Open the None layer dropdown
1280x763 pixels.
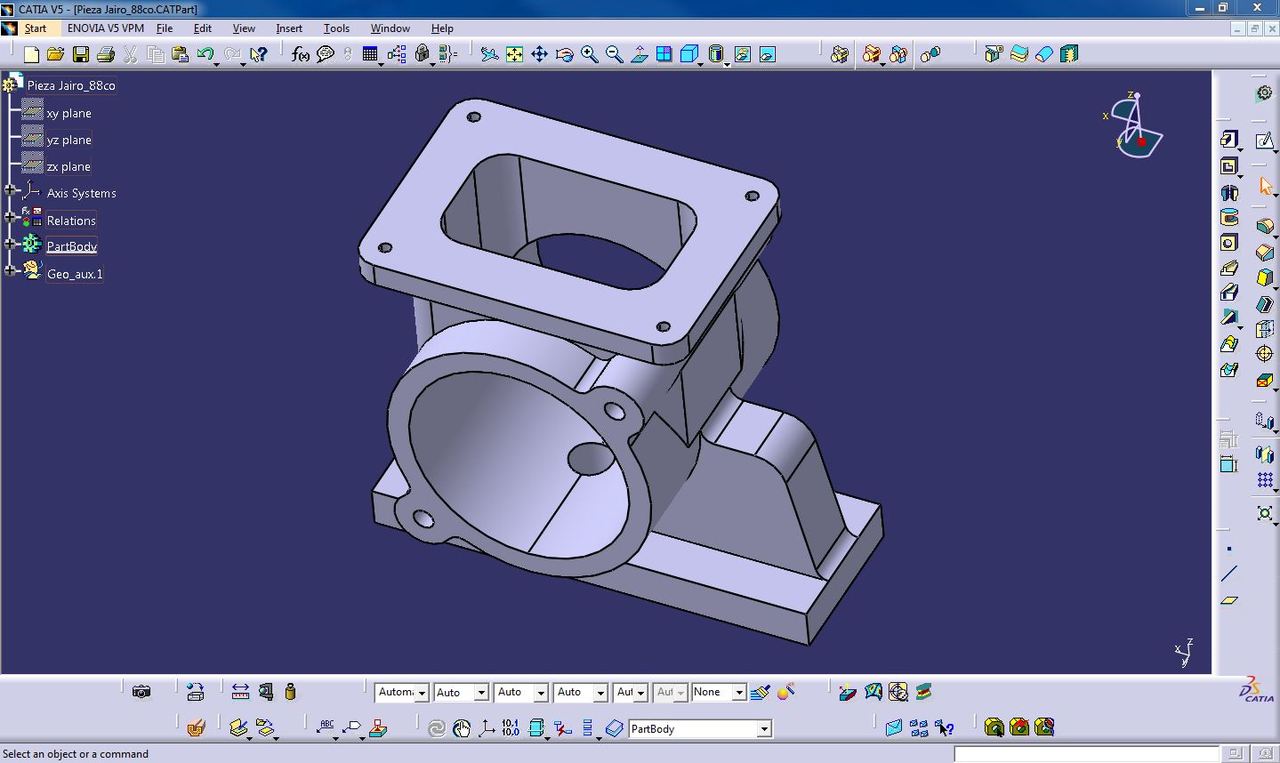(x=739, y=692)
